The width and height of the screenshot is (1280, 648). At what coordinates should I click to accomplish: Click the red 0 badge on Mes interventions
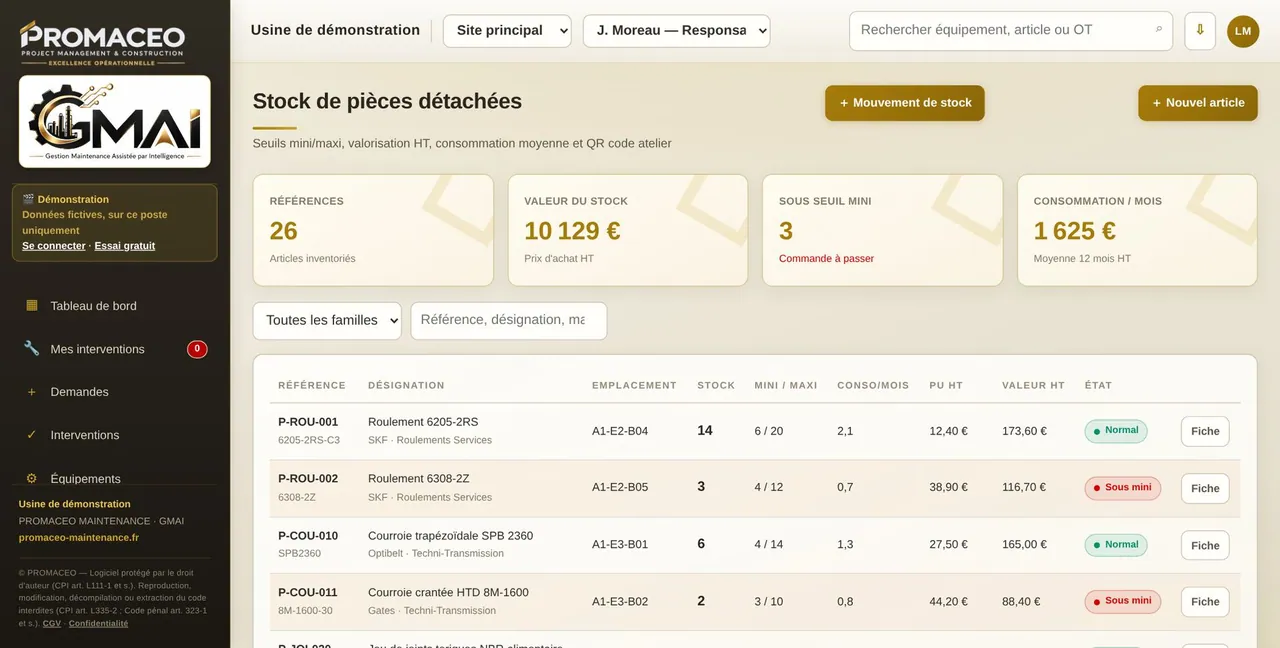point(197,349)
